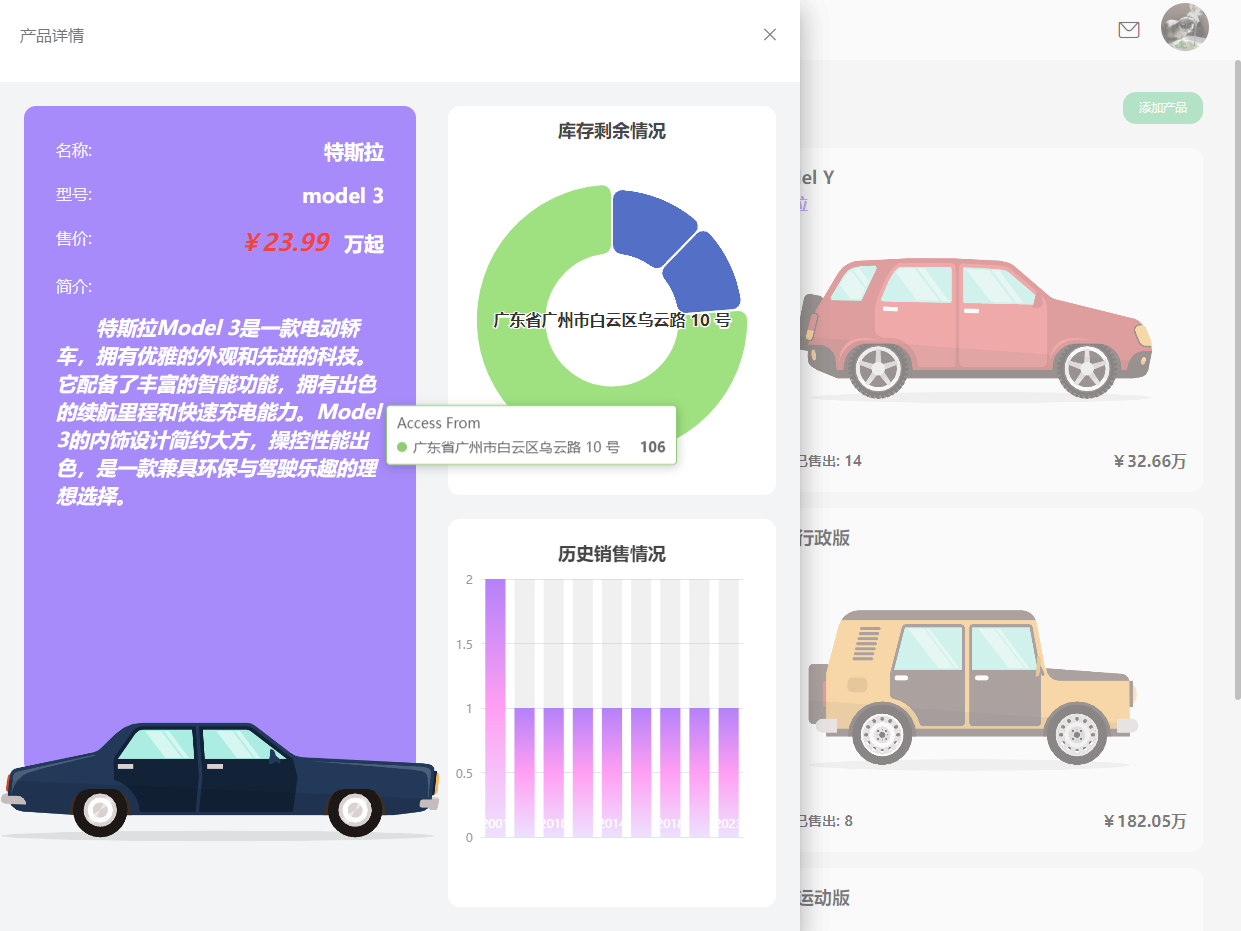
Task: Click the sales bar labeled 2010
Action: (x=553, y=772)
